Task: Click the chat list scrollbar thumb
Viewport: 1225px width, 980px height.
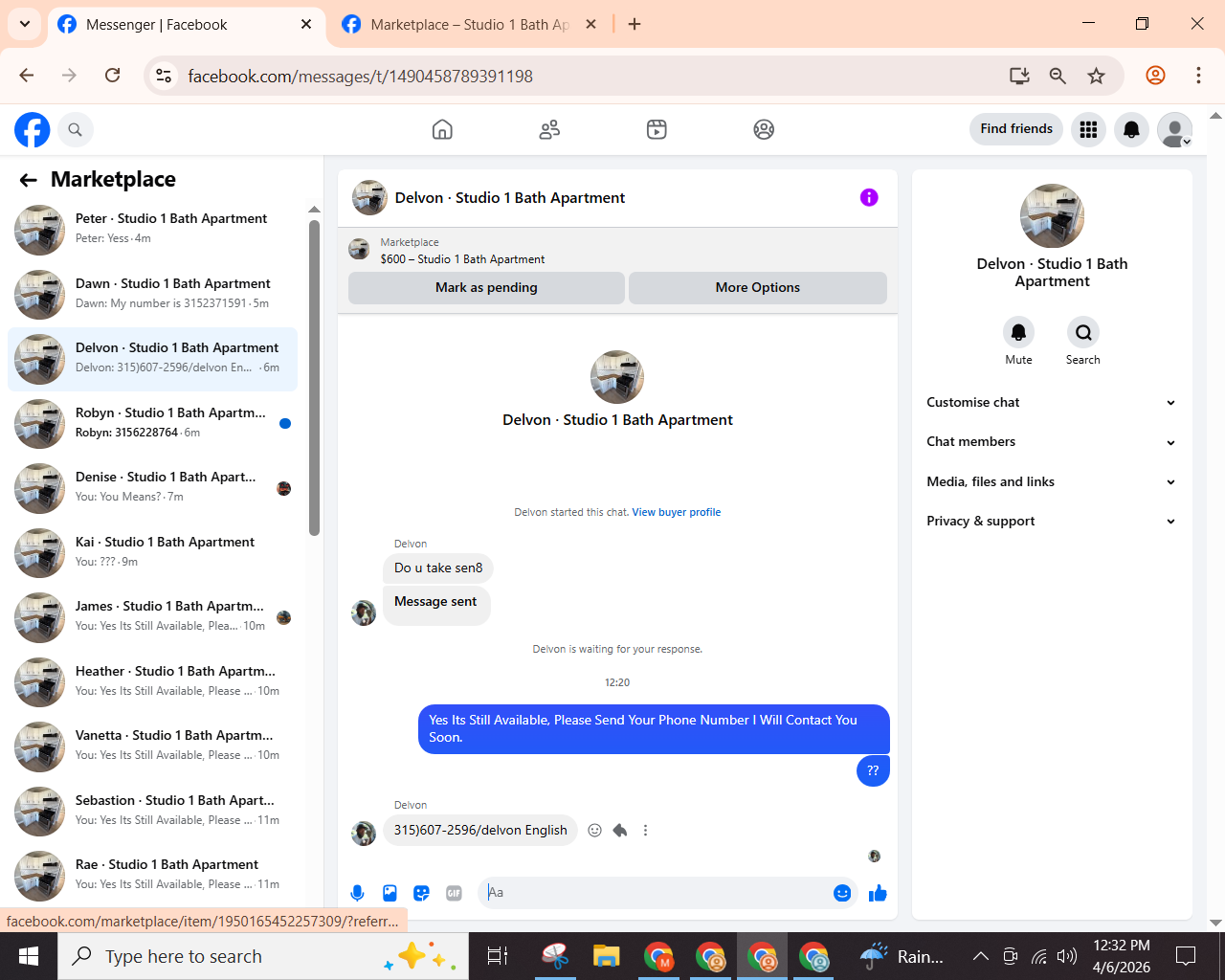Action: click(314, 378)
